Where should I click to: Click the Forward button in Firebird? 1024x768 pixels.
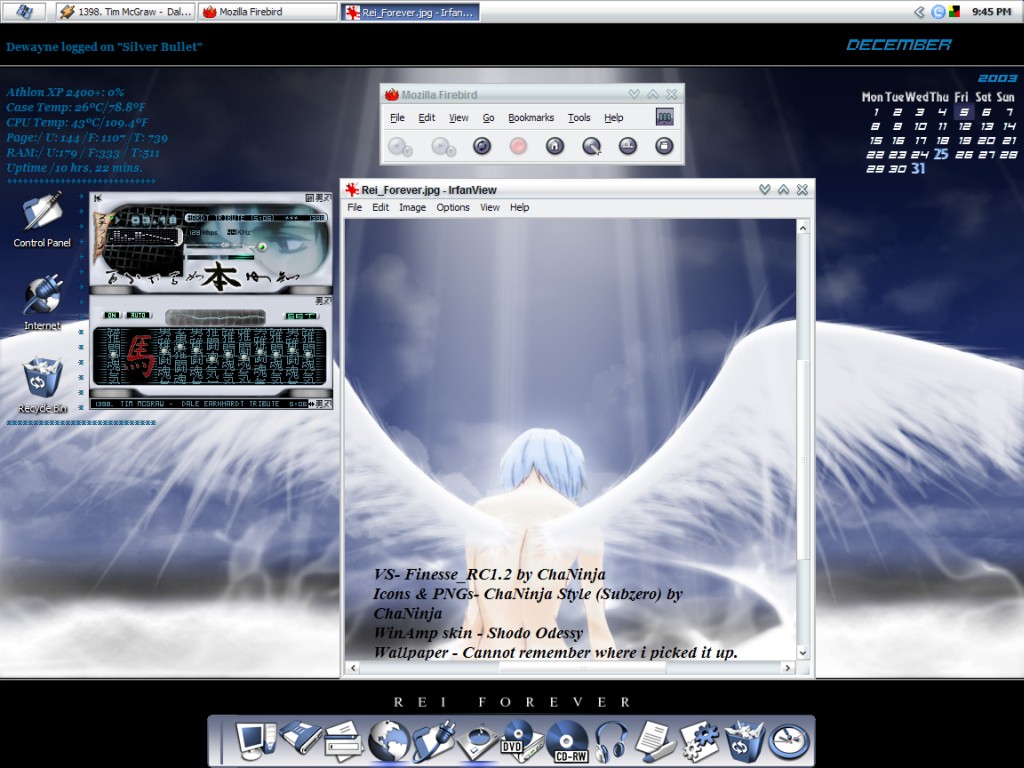pyautogui.click(x=440, y=146)
